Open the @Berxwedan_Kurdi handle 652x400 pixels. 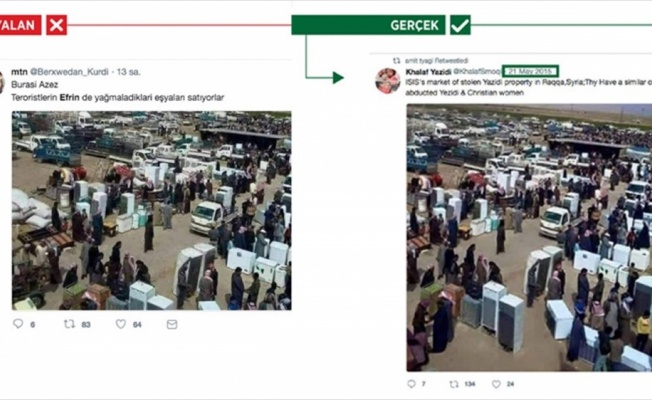point(69,72)
